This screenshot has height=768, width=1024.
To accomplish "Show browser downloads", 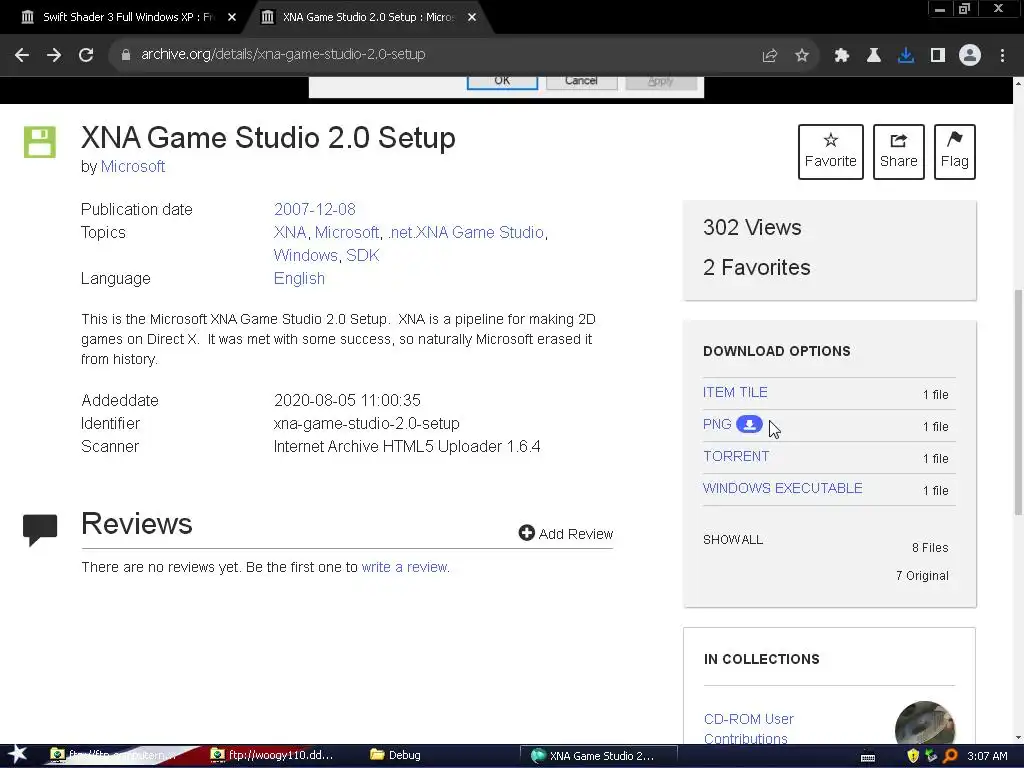I will 906,56.
